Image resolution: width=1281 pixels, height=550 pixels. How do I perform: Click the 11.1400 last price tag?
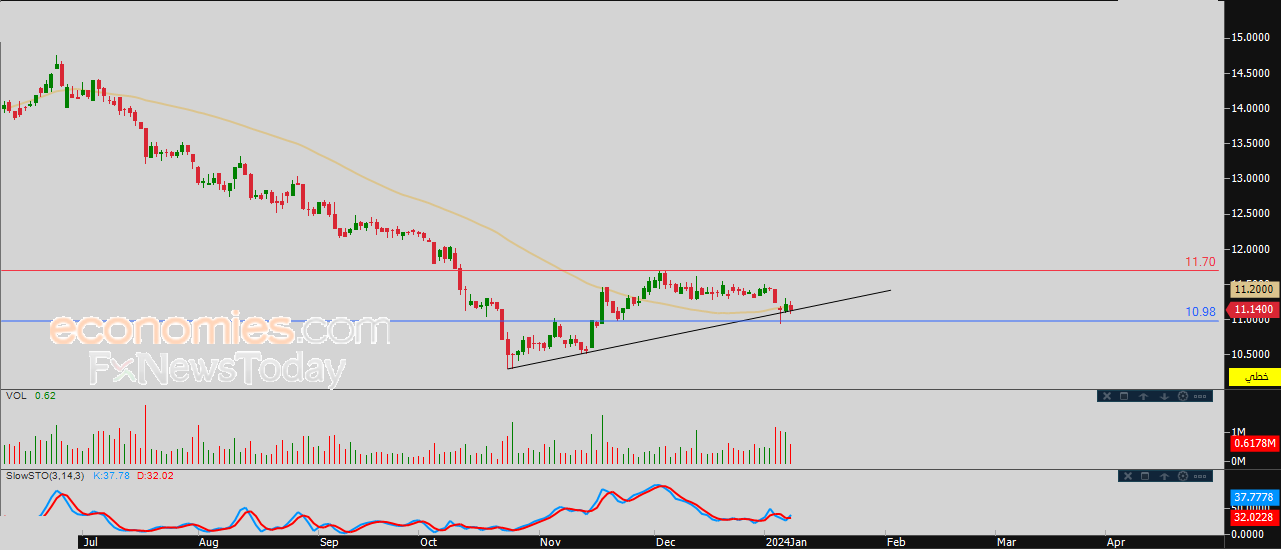coord(1253,311)
